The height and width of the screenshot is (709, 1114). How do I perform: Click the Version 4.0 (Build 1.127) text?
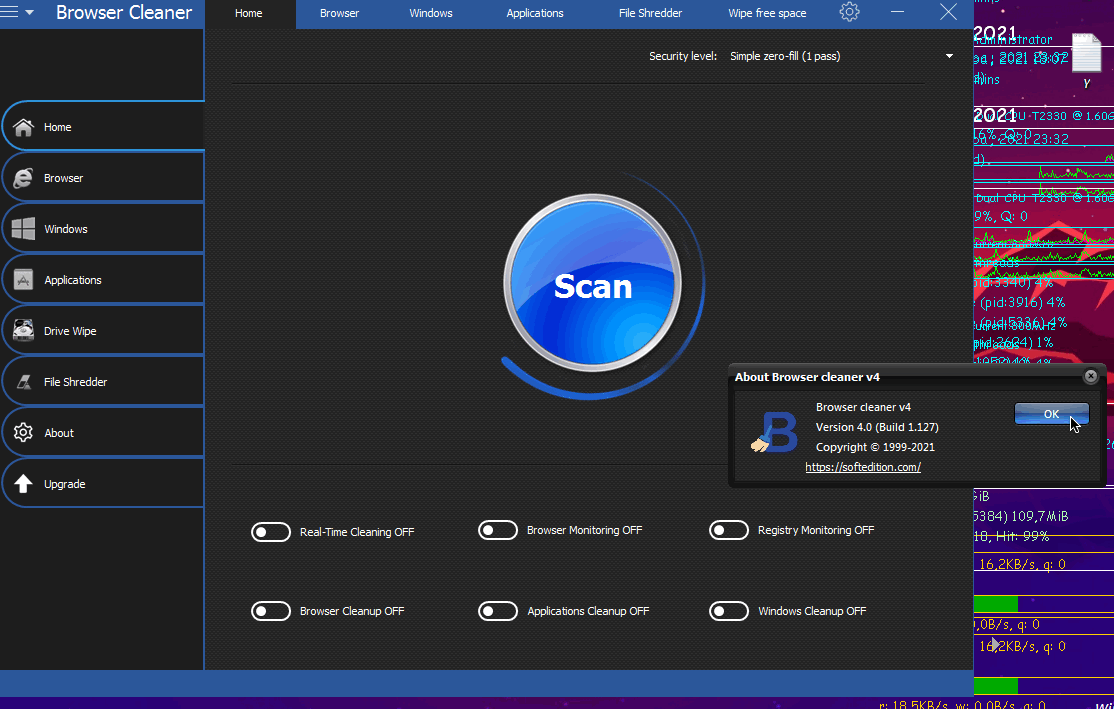click(x=877, y=427)
